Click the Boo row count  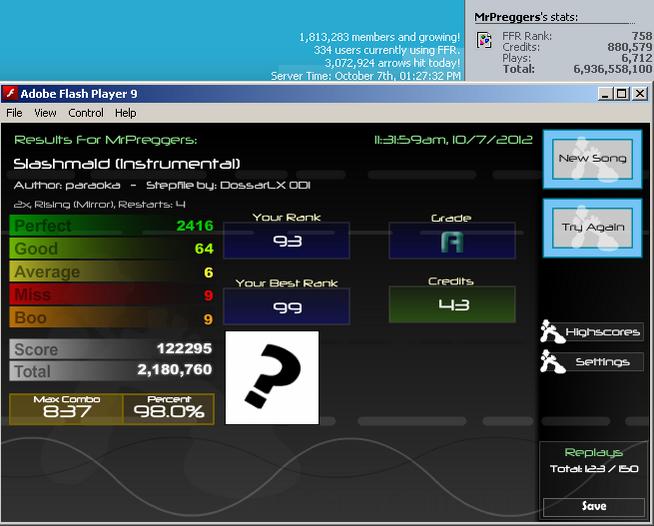click(x=209, y=319)
